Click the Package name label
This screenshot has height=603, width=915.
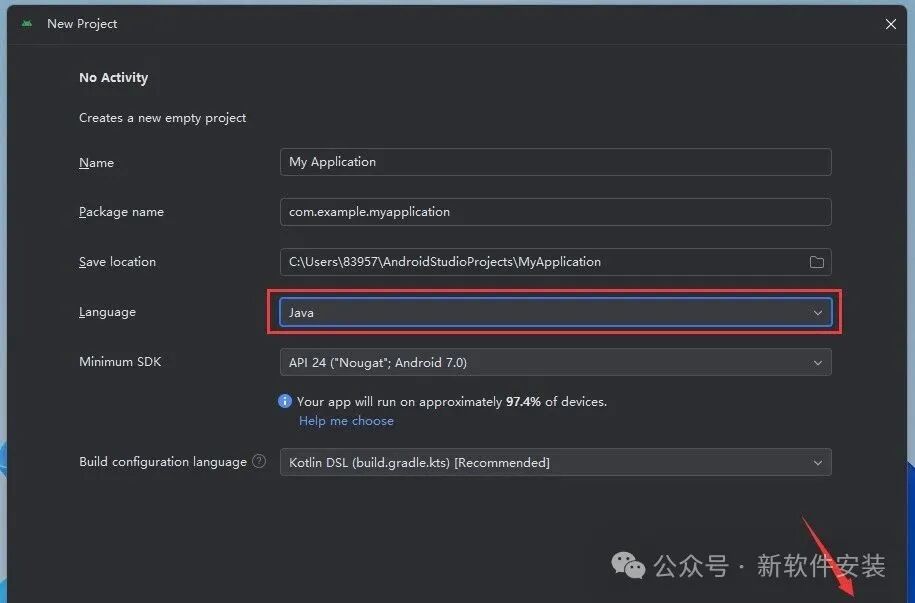point(121,212)
